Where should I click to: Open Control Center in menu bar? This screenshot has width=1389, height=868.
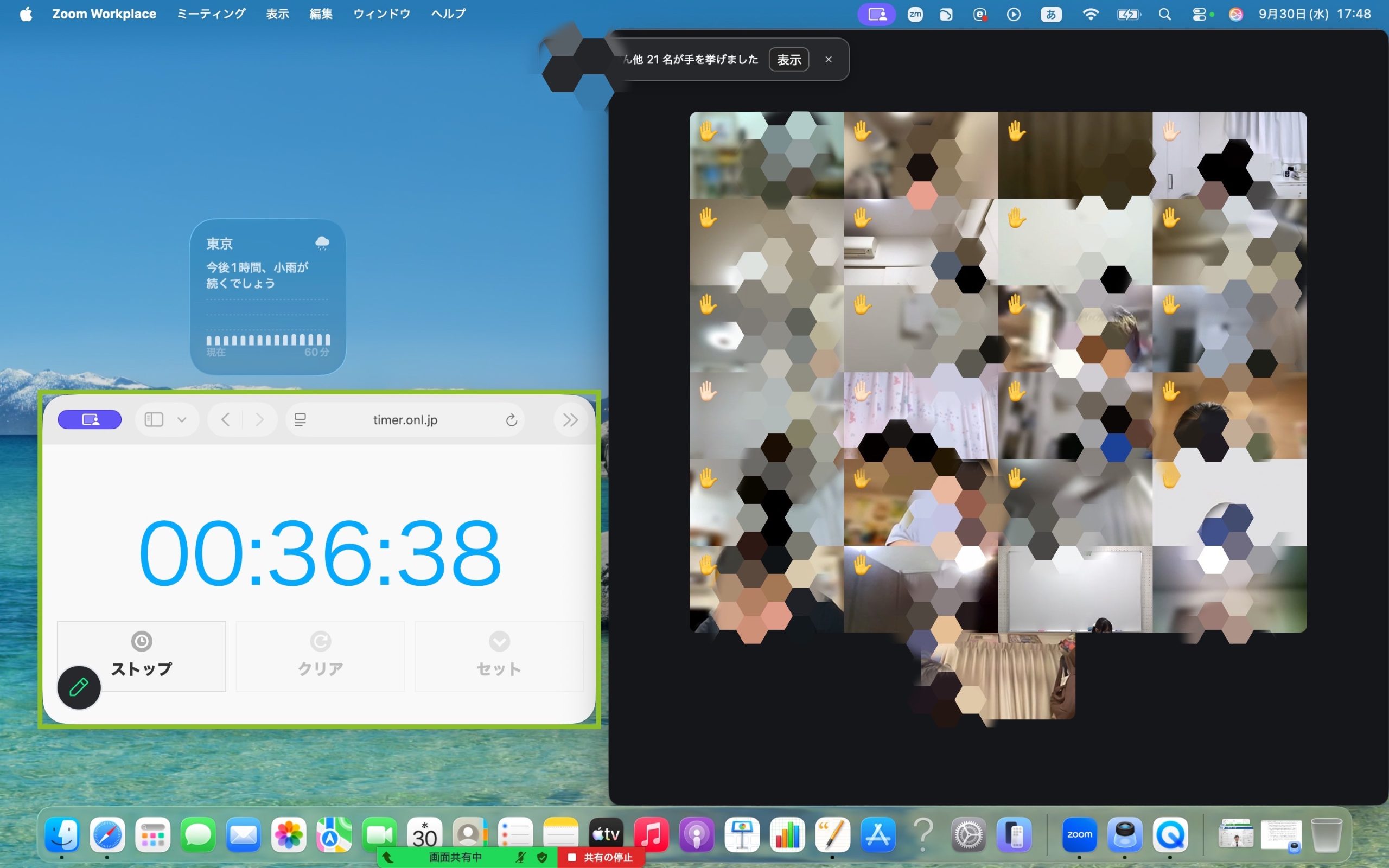pyautogui.click(x=1200, y=14)
